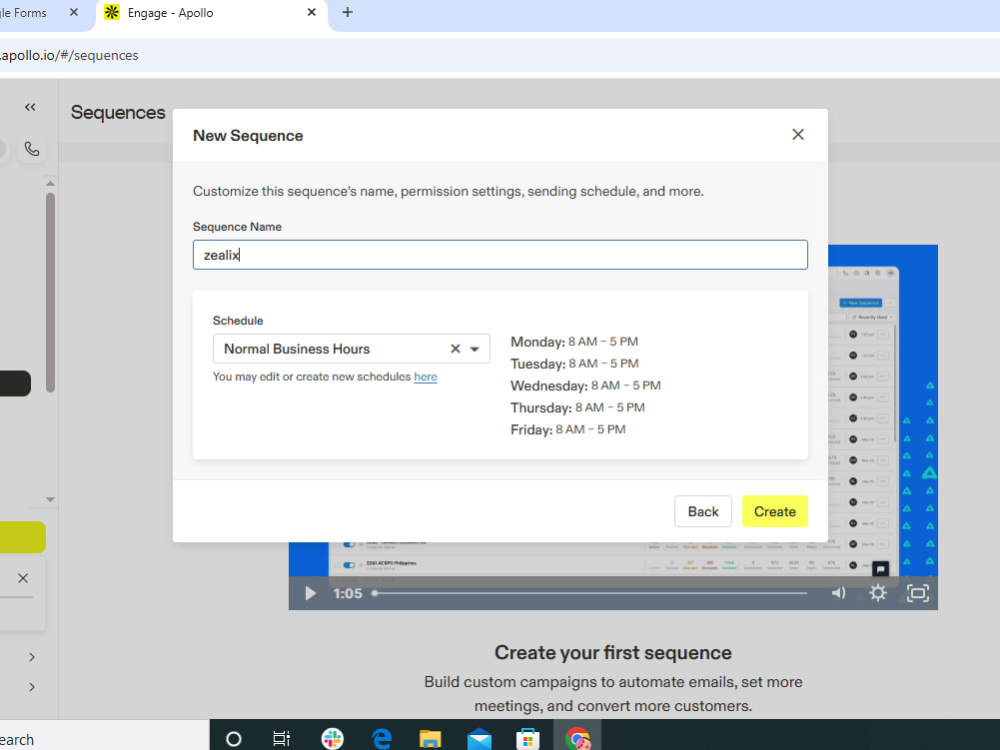The height and width of the screenshot is (750, 1000).
Task: Dismiss the sidebar panel with X icon
Action: point(23,578)
